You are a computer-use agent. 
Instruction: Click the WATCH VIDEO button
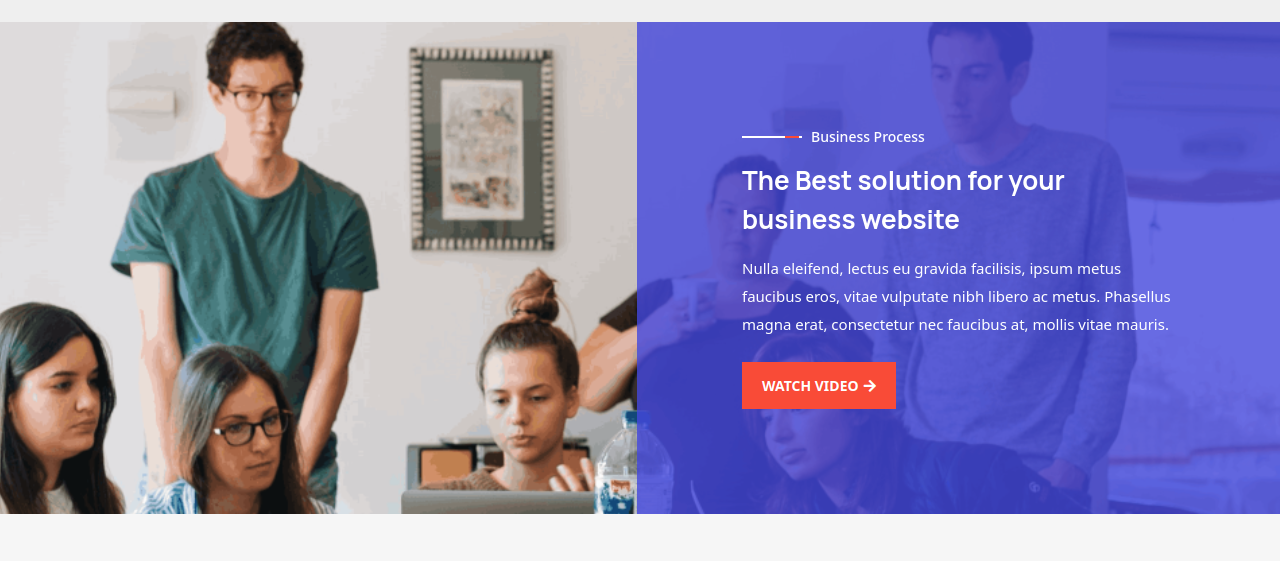coord(818,385)
